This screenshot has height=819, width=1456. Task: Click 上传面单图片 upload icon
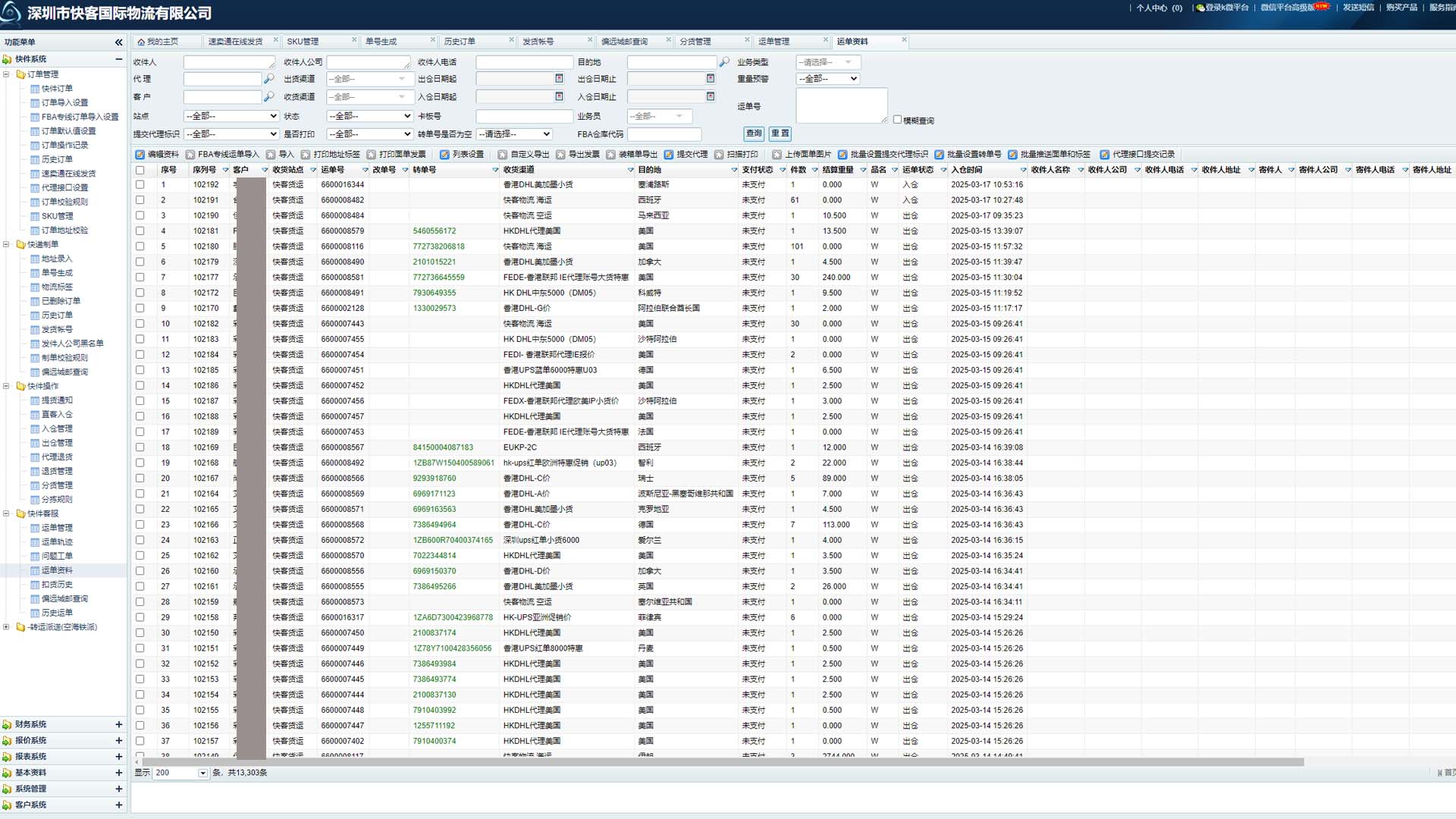pos(777,155)
